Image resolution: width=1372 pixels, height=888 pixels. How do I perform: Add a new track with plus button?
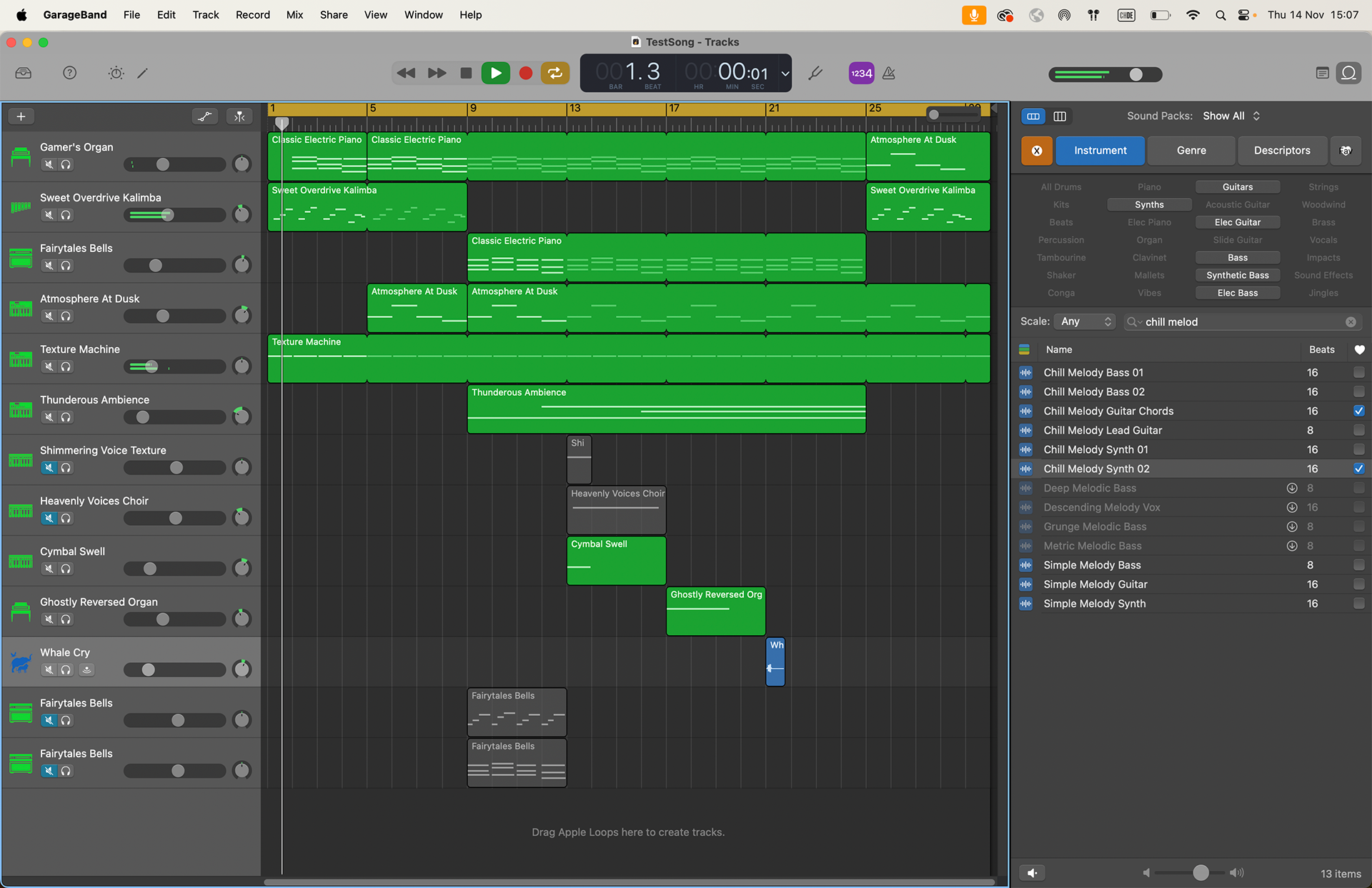tap(21, 116)
